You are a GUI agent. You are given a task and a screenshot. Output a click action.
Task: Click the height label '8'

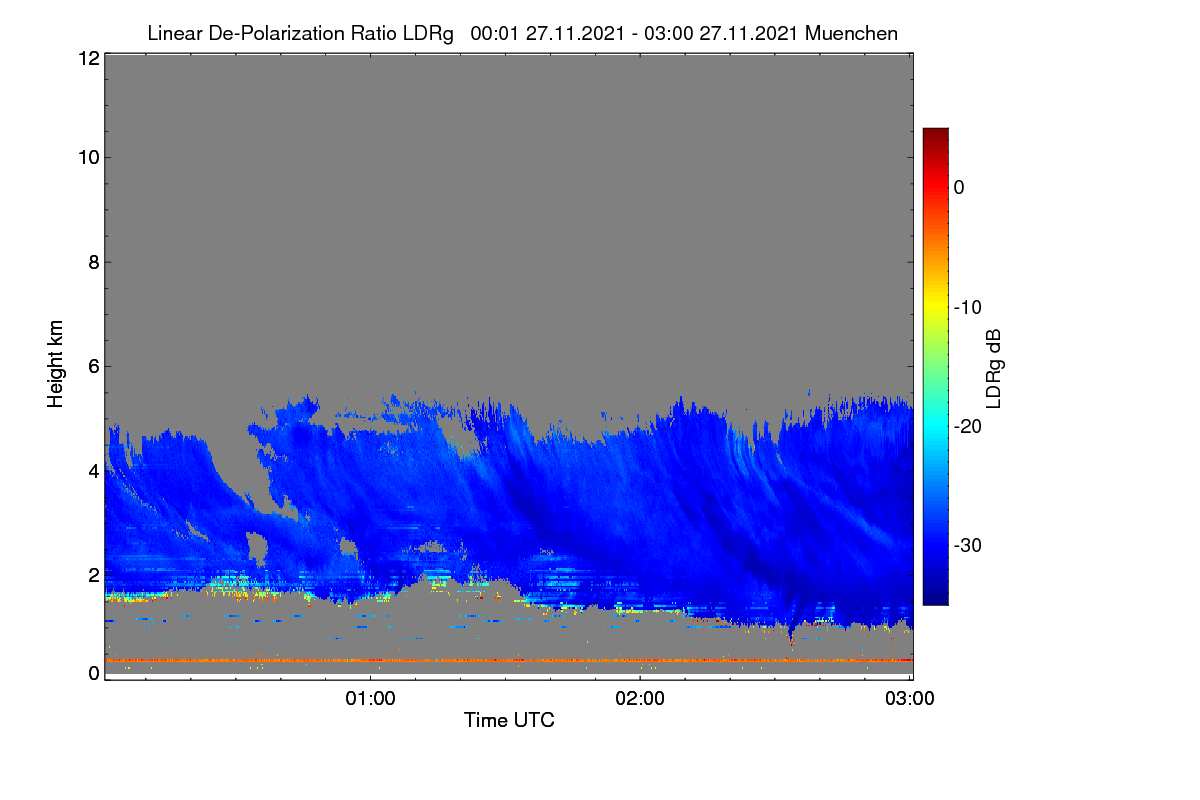point(93,262)
